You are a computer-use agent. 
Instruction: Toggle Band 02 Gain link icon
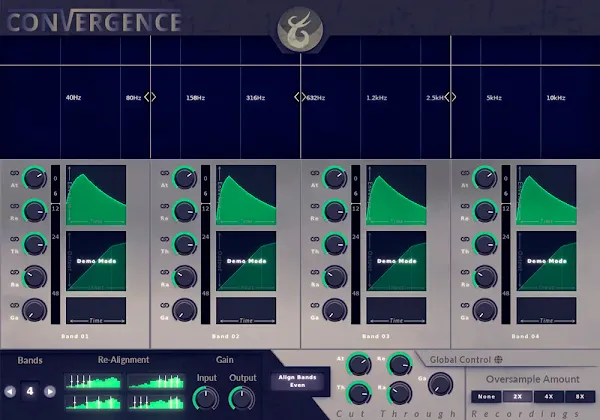(165, 305)
